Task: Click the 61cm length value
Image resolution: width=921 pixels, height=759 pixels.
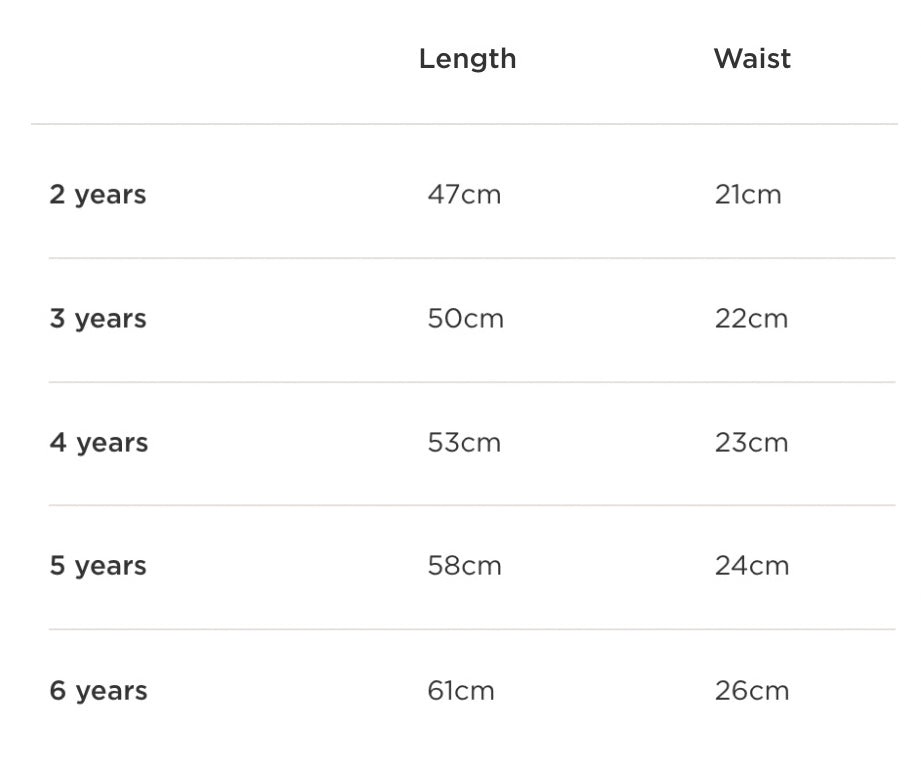Action: pos(461,691)
